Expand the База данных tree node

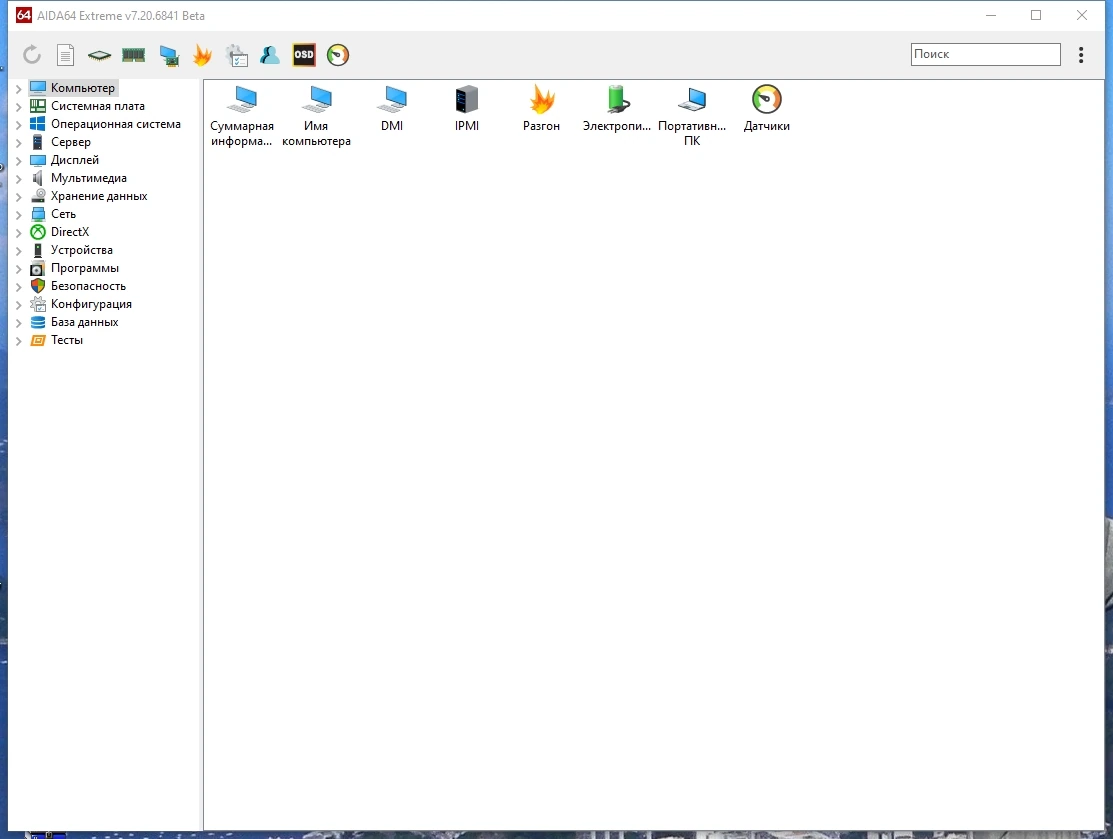click(x=18, y=323)
